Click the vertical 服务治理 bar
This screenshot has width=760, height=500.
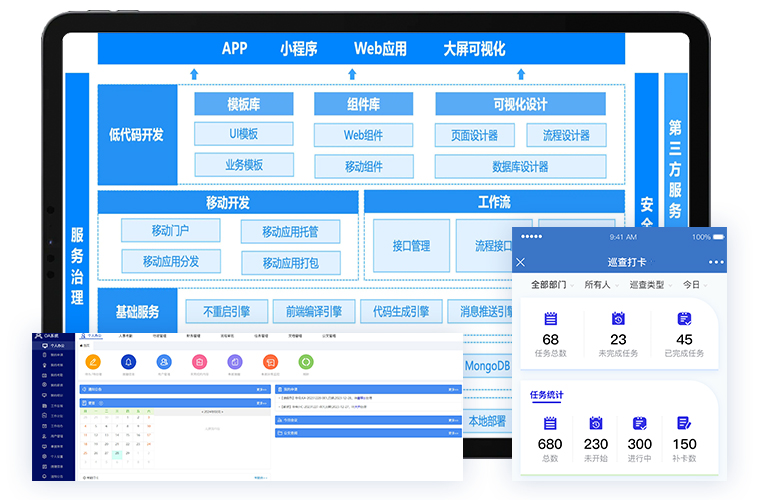click(x=77, y=203)
